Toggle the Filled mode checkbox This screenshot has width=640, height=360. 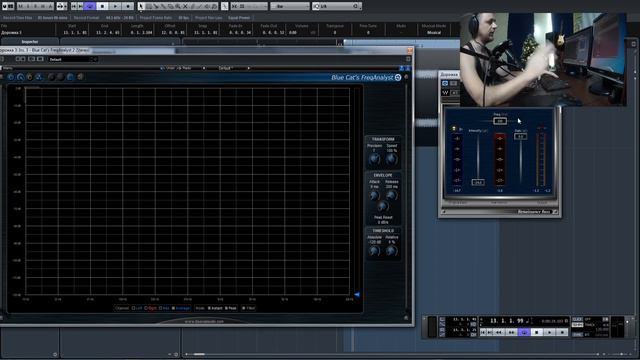[x=244, y=308]
